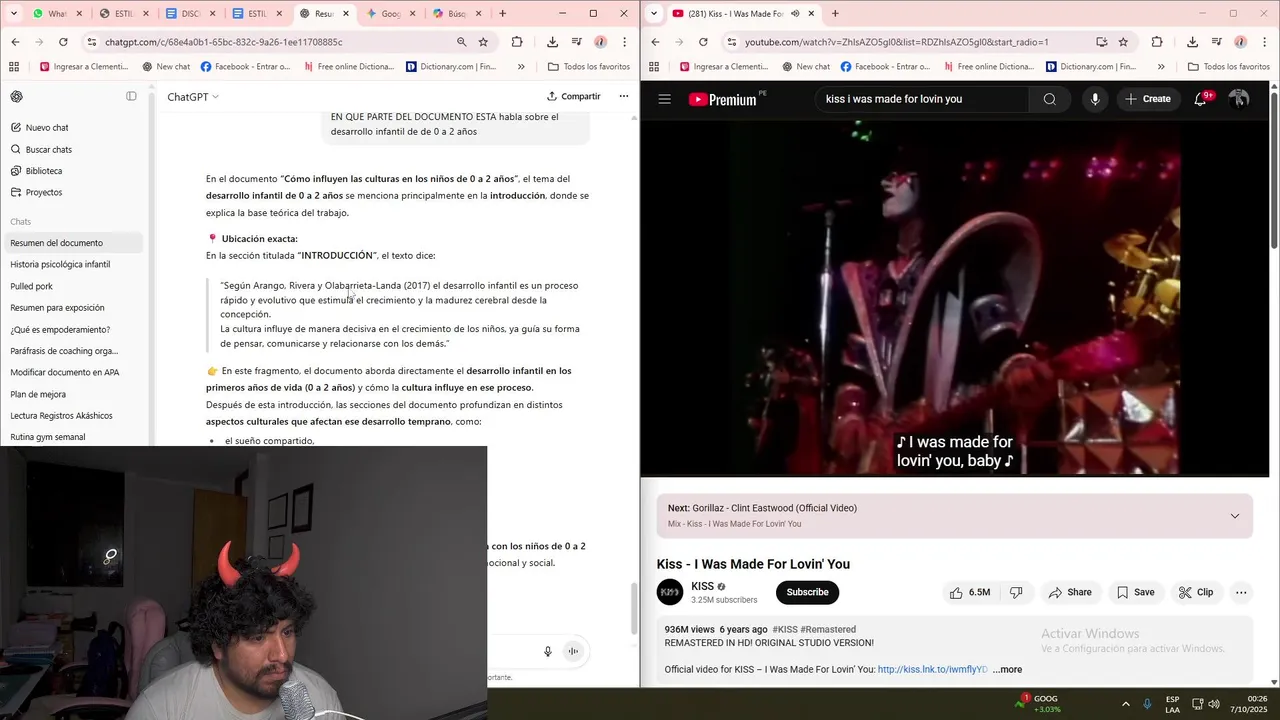
Task: Search YouTube with voice microphone
Action: tap(1095, 99)
